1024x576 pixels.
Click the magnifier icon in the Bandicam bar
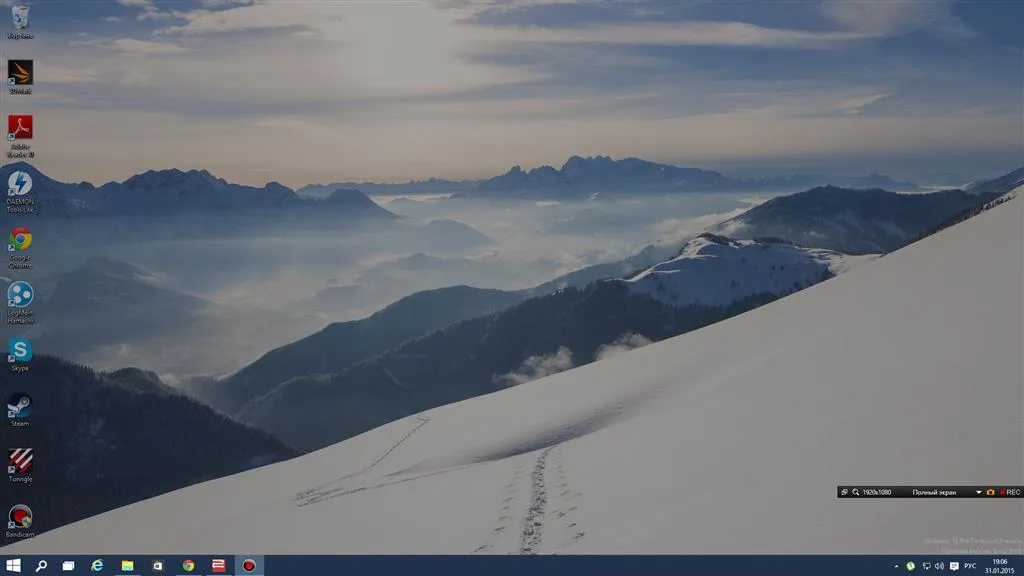point(855,492)
